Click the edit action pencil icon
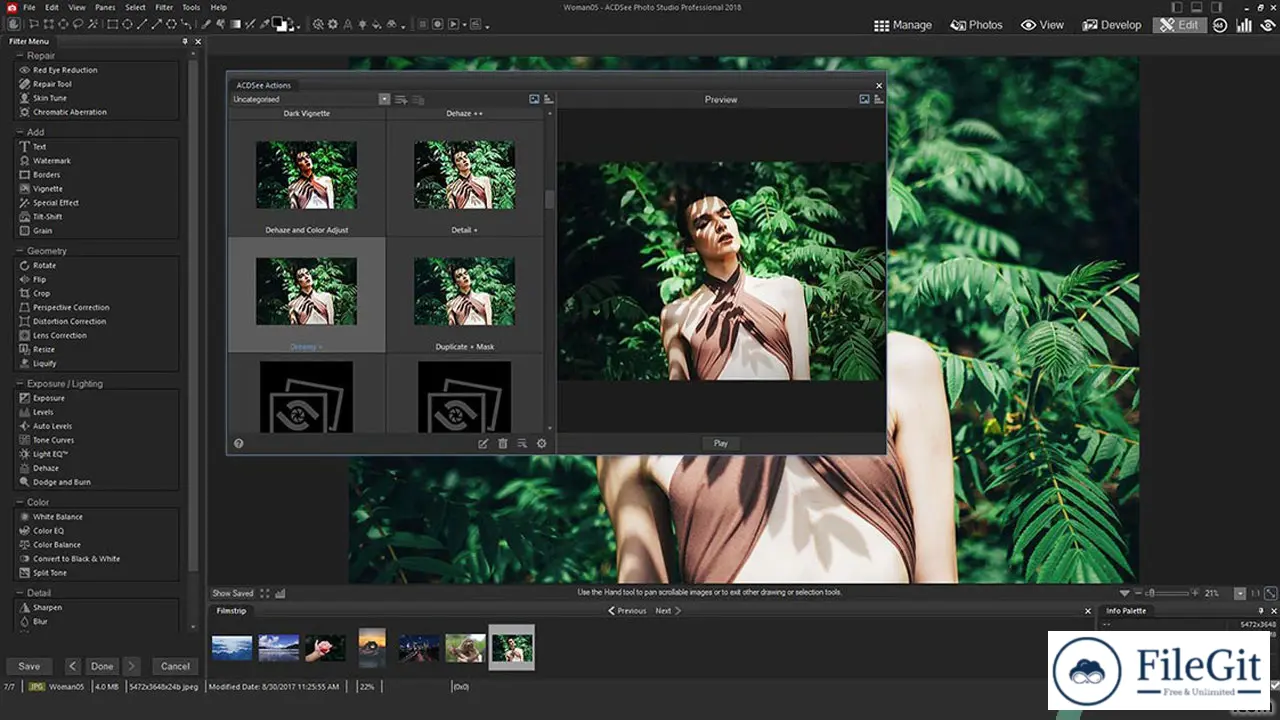The height and width of the screenshot is (720, 1280). (483, 443)
